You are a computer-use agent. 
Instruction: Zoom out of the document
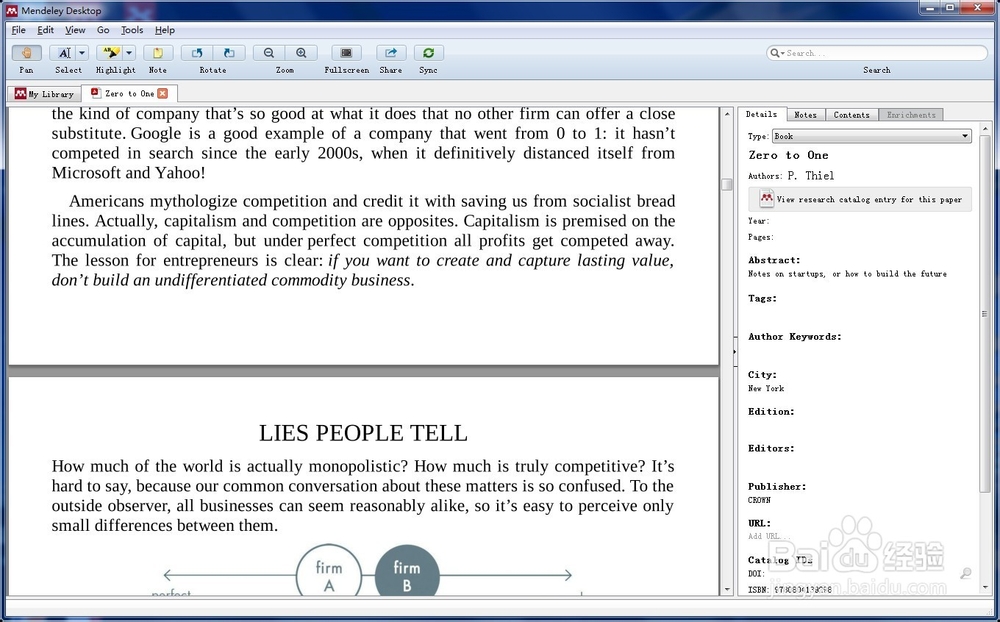(x=269, y=53)
